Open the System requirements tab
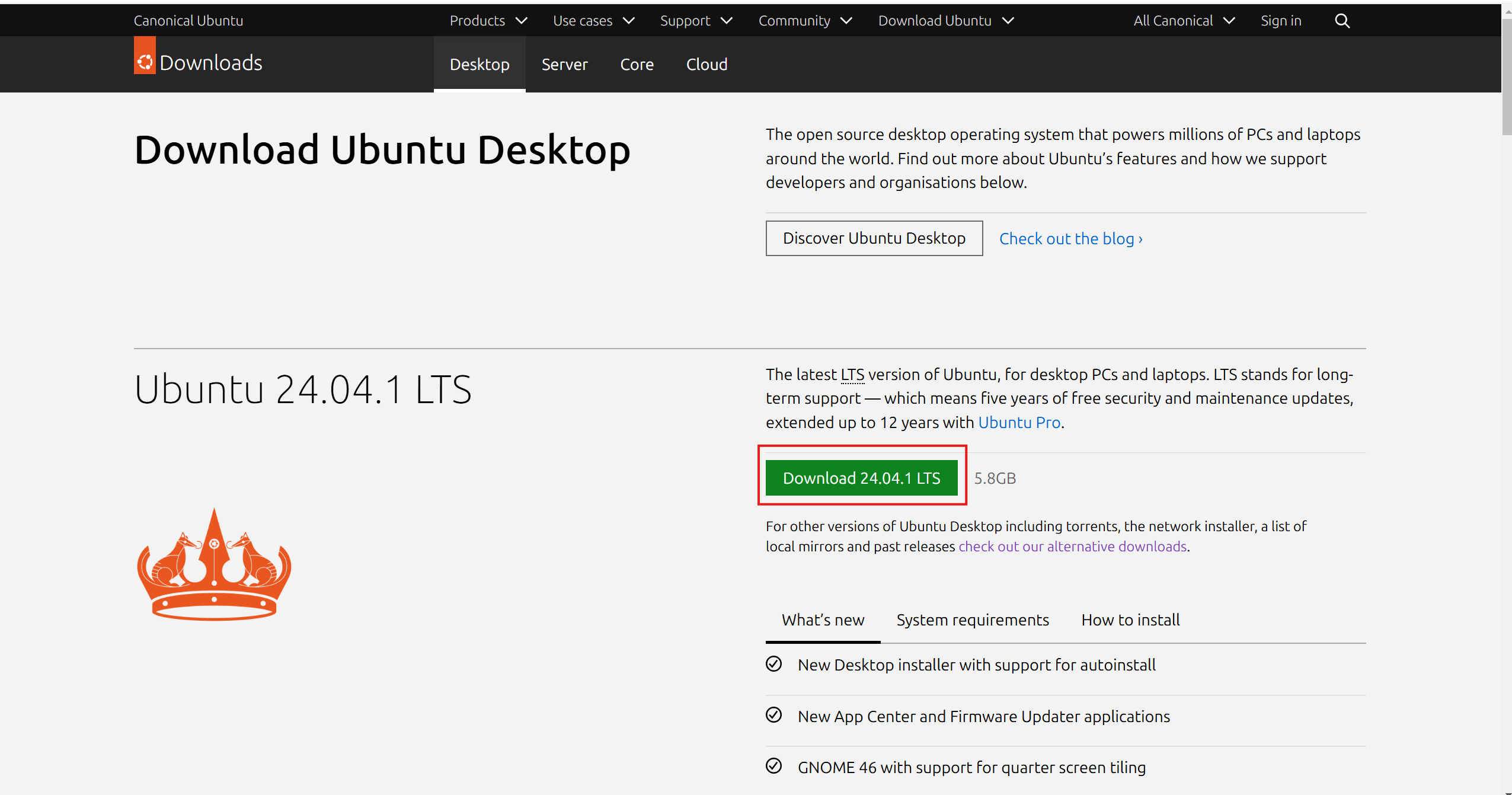This screenshot has height=795, width=1512. coord(972,620)
